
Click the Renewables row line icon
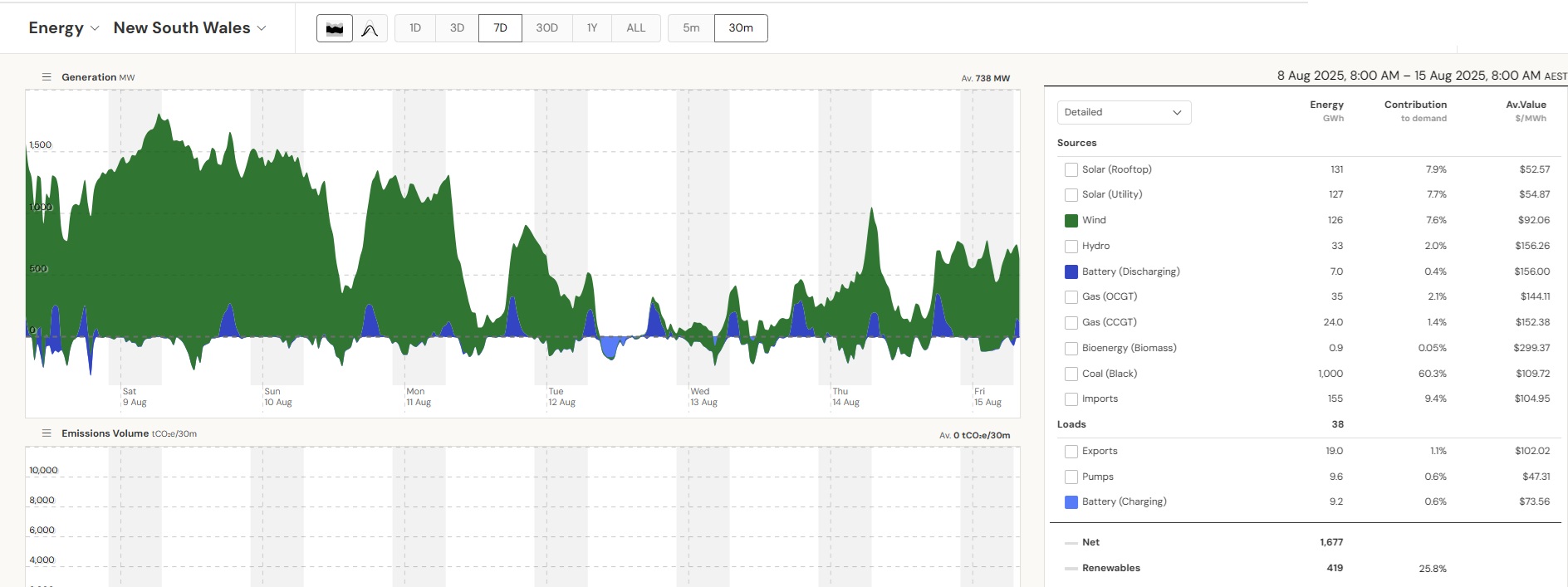click(1071, 569)
